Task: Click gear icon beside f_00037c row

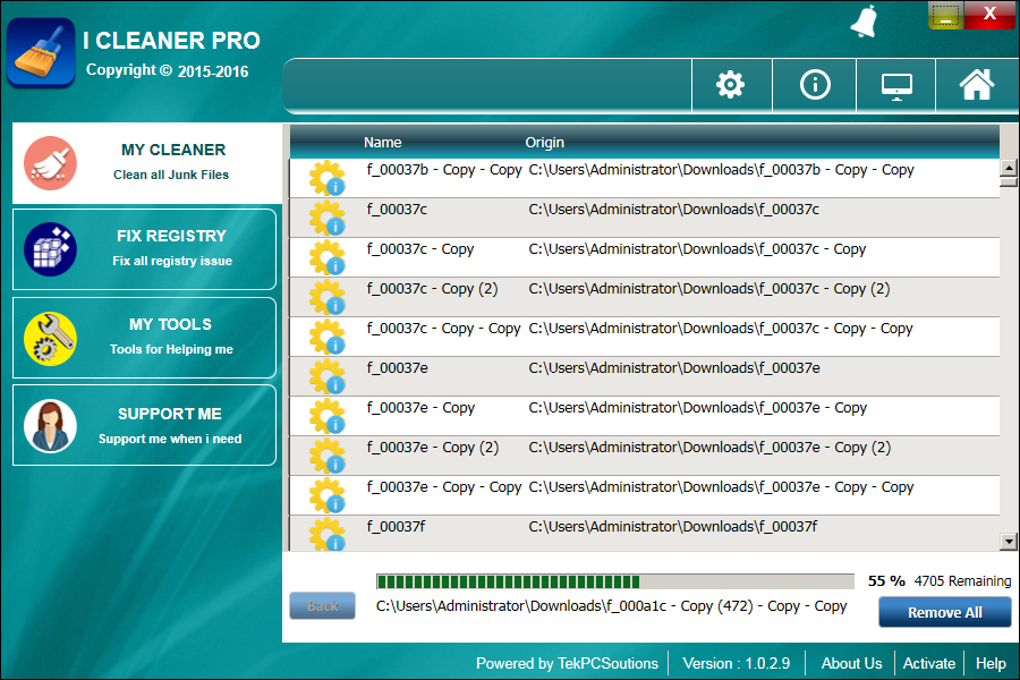Action: tap(327, 217)
